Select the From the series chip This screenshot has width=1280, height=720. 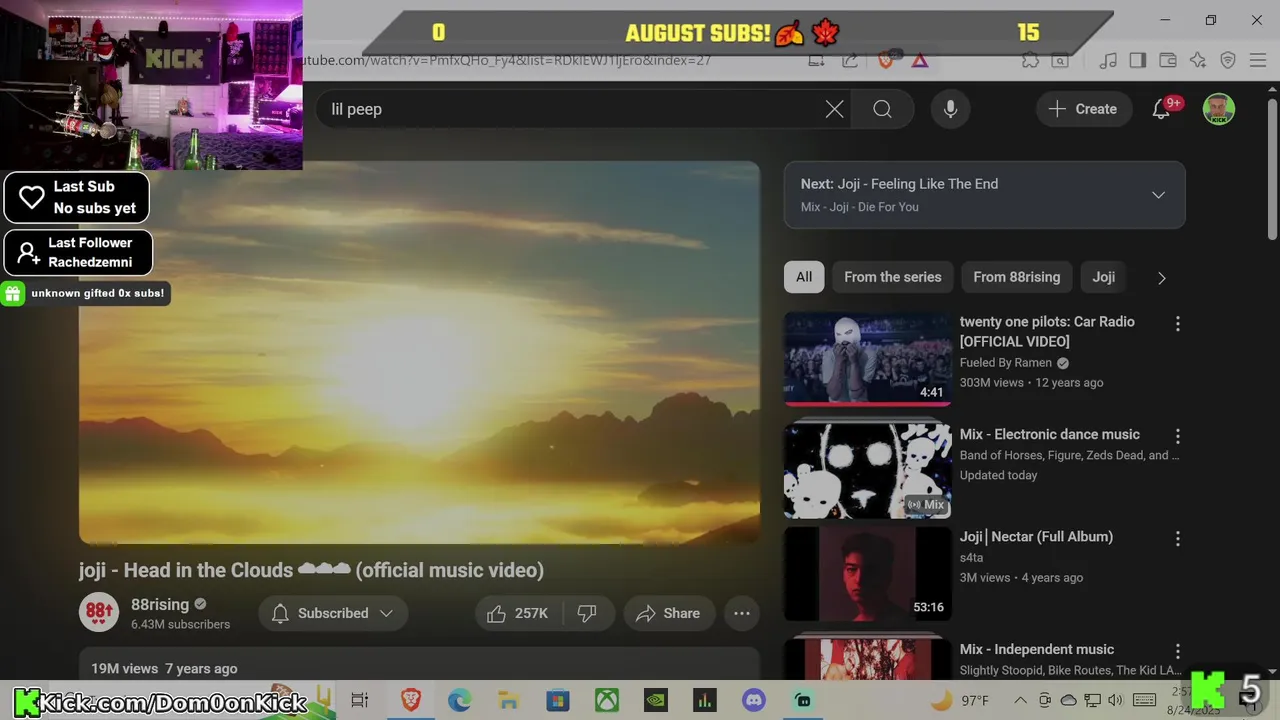pyautogui.click(x=892, y=277)
